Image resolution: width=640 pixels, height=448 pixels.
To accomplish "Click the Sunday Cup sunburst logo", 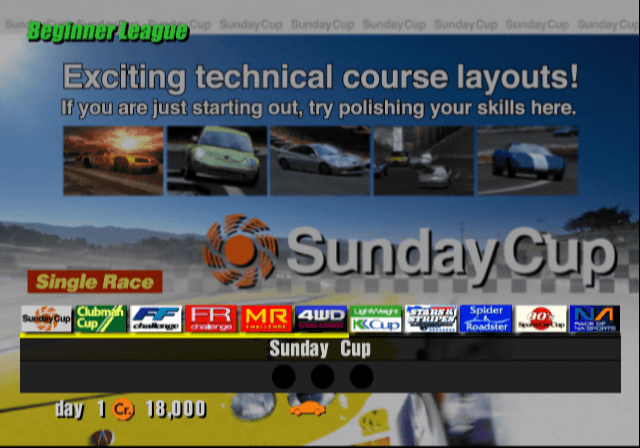I will (x=240, y=251).
